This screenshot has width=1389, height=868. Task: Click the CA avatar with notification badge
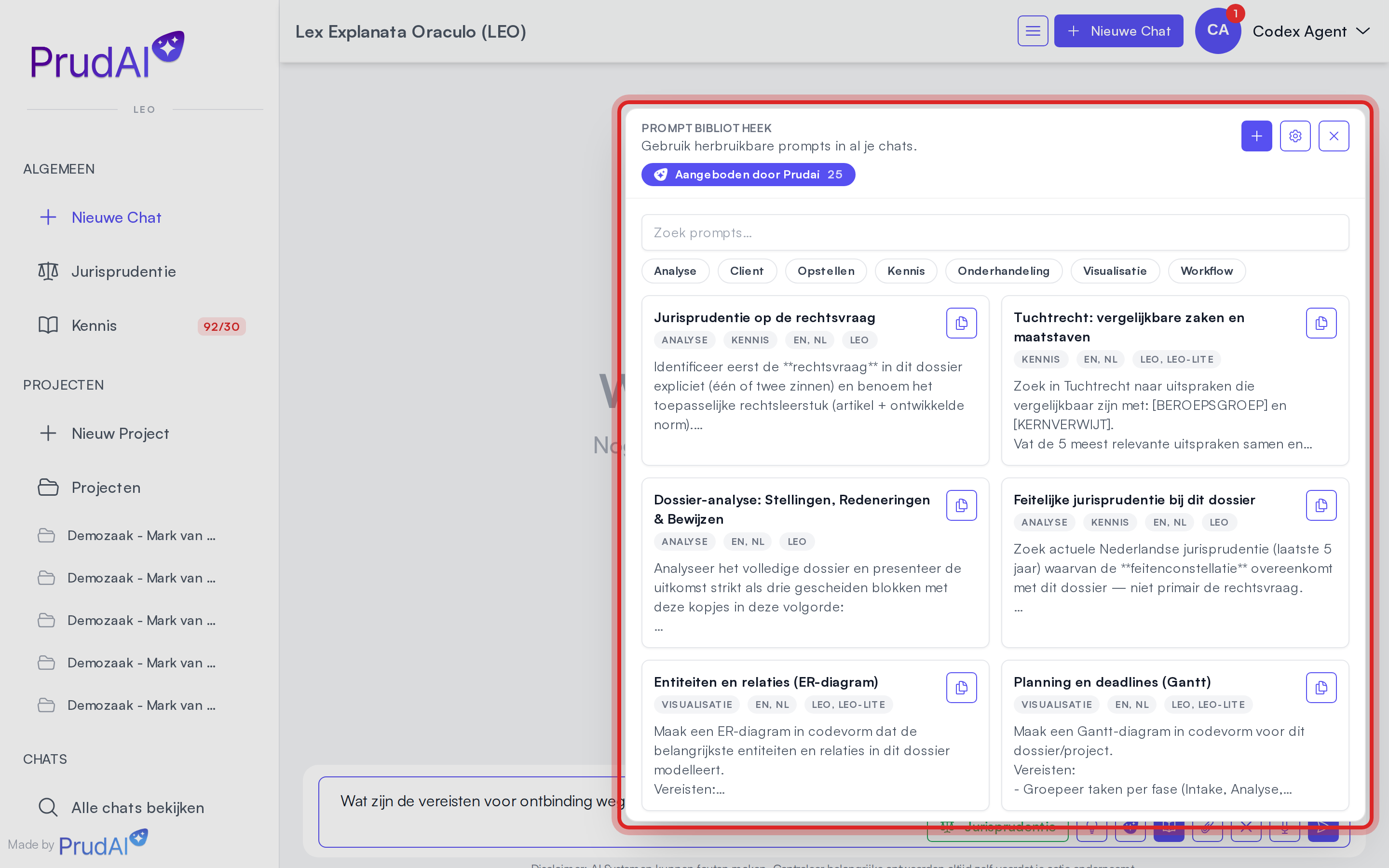pyautogui.click(x=1218, y=31)
